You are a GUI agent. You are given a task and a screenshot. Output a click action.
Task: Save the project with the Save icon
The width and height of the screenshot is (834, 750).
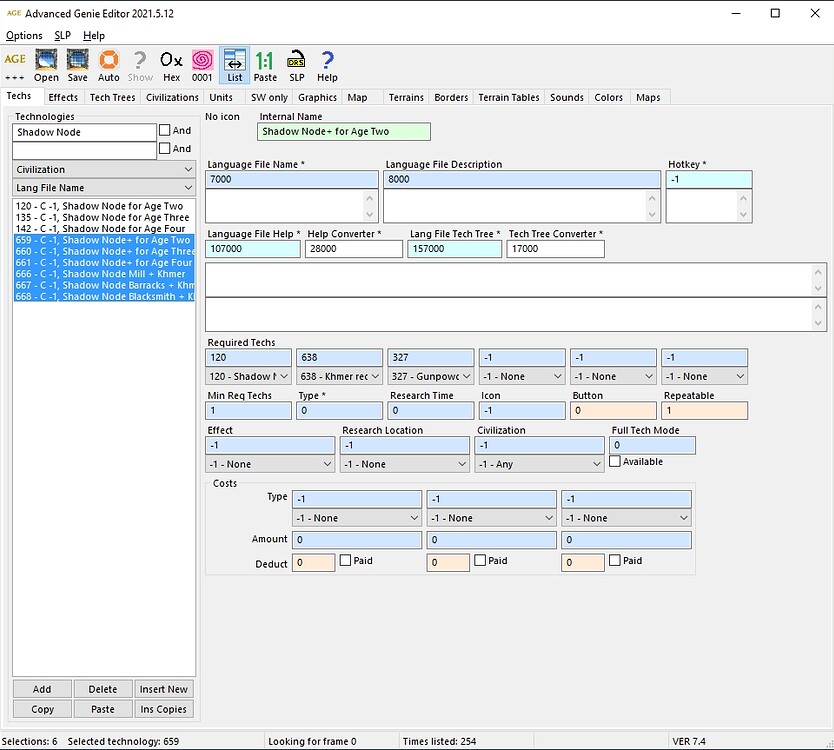77,64
